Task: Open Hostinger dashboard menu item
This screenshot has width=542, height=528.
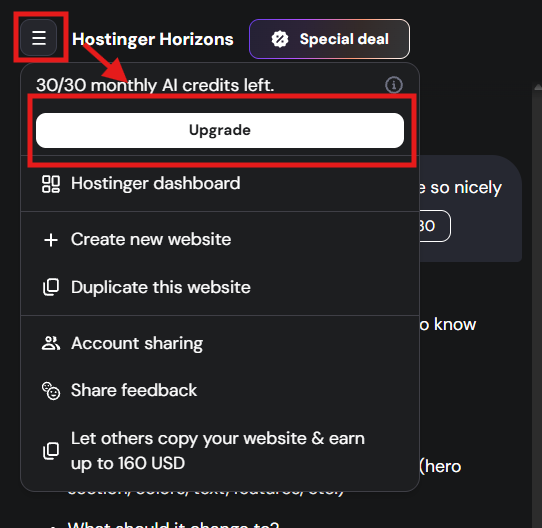Action: click(220, 183)
